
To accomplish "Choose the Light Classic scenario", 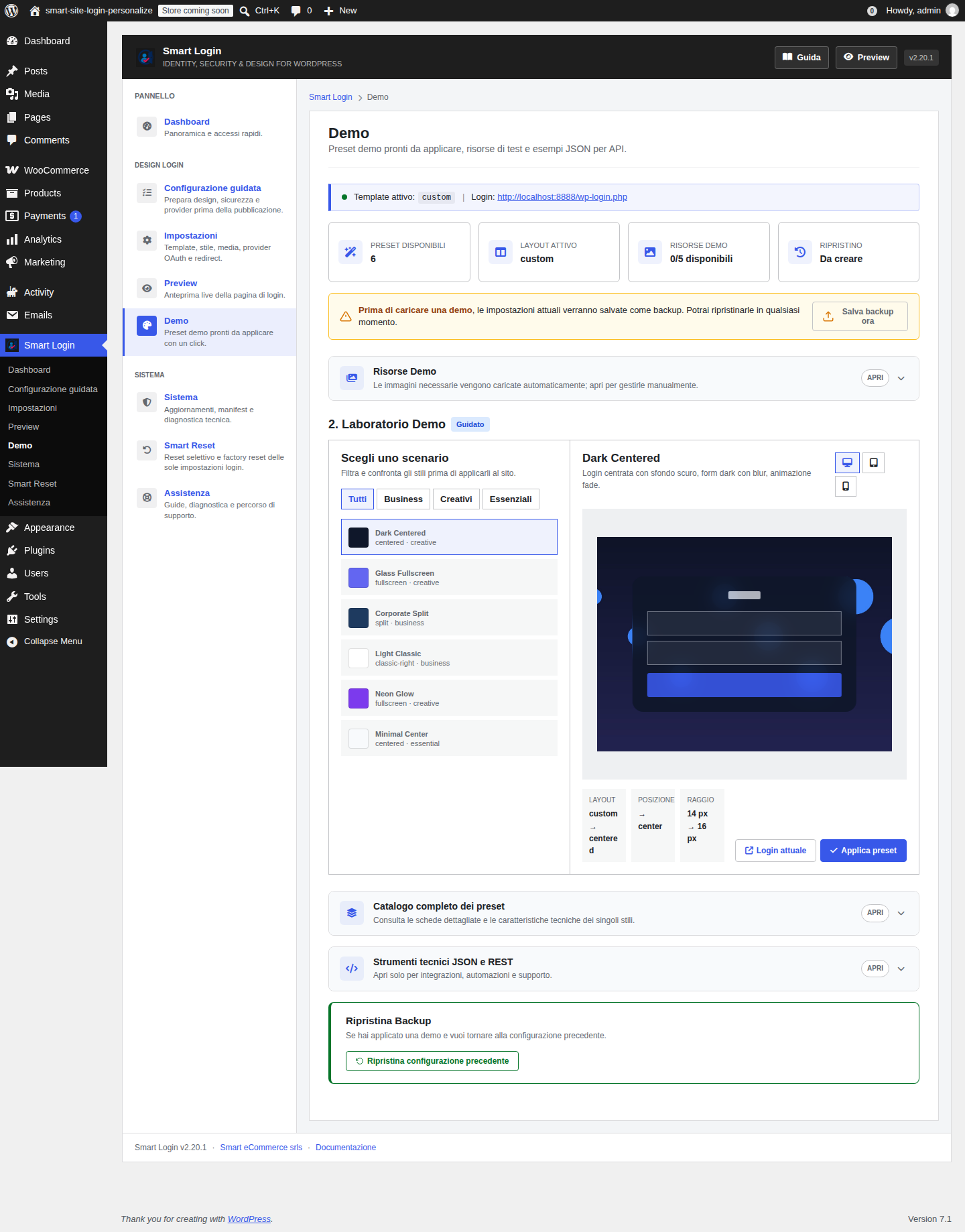I will 449,658.
